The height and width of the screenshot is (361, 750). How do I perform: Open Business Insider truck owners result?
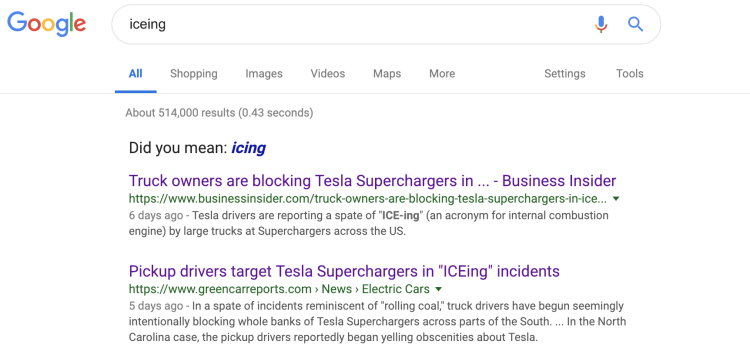pos(373,181)
